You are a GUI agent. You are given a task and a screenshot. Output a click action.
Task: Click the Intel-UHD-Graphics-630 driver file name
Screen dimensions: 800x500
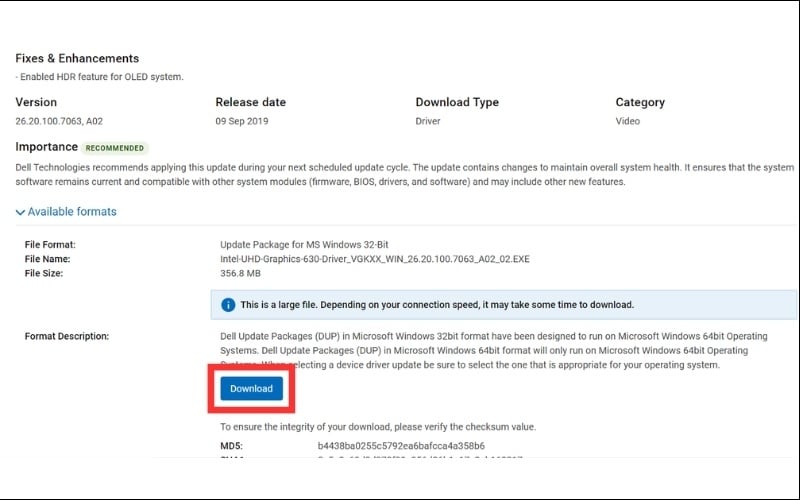pyautogui.click(x=376, y=258)
